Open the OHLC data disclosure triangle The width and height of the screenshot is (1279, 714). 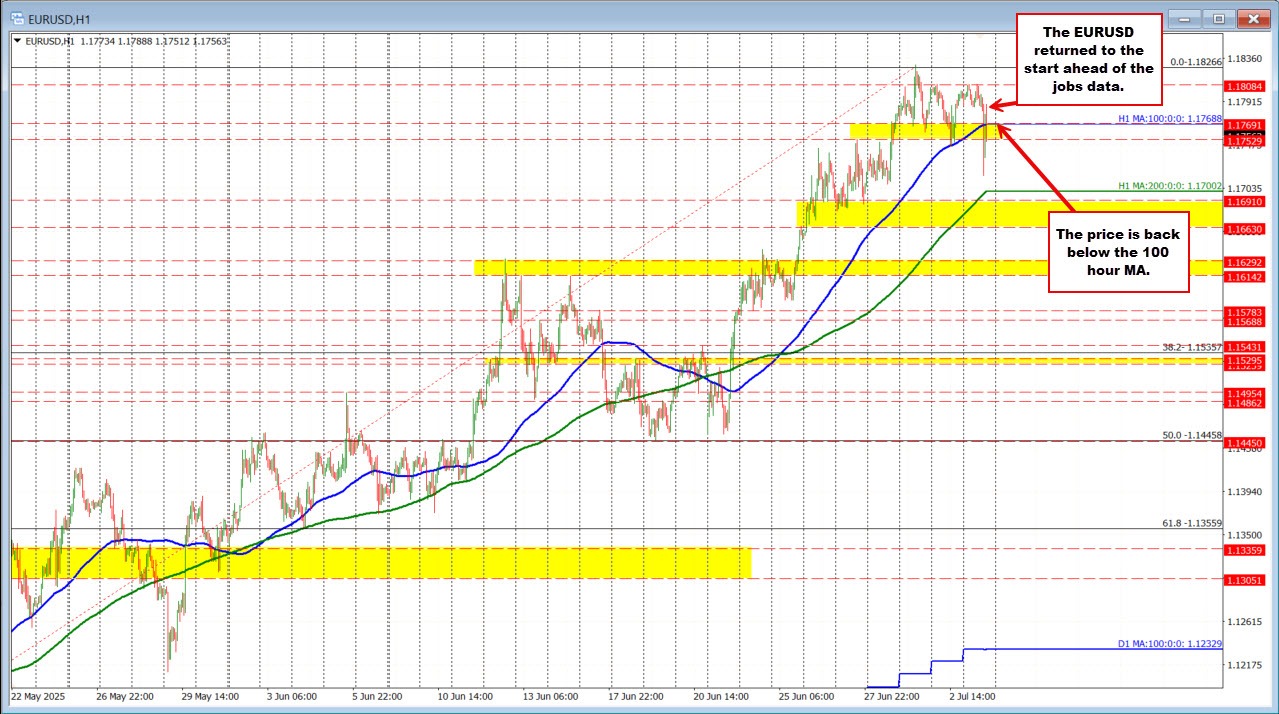click(17, 41)
